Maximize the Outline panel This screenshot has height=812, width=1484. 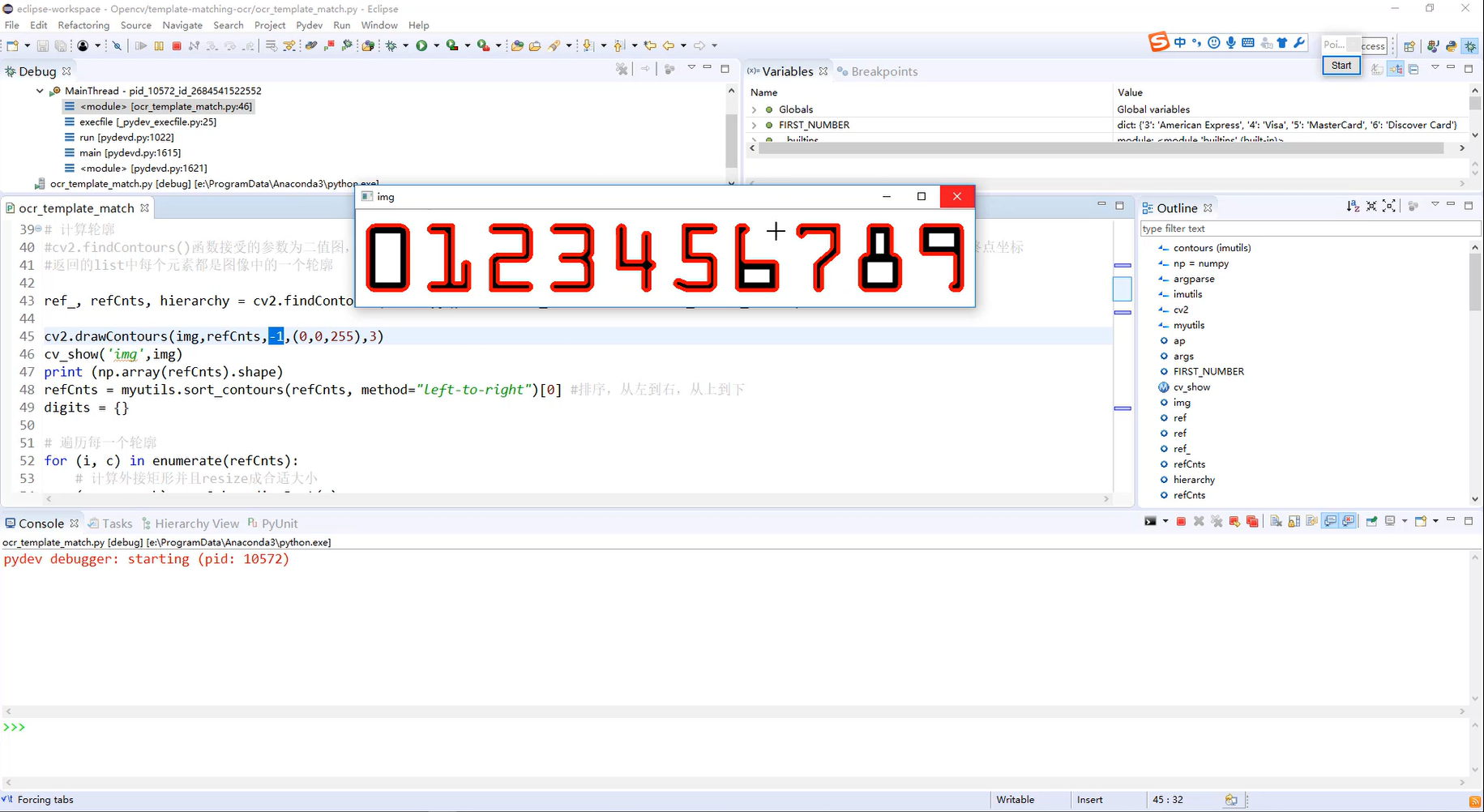[x=1469, y=206]
